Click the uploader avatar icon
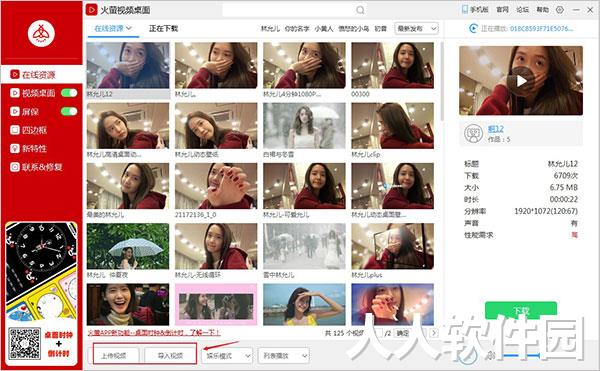The image size is (600, 371). tap(473, 133)
